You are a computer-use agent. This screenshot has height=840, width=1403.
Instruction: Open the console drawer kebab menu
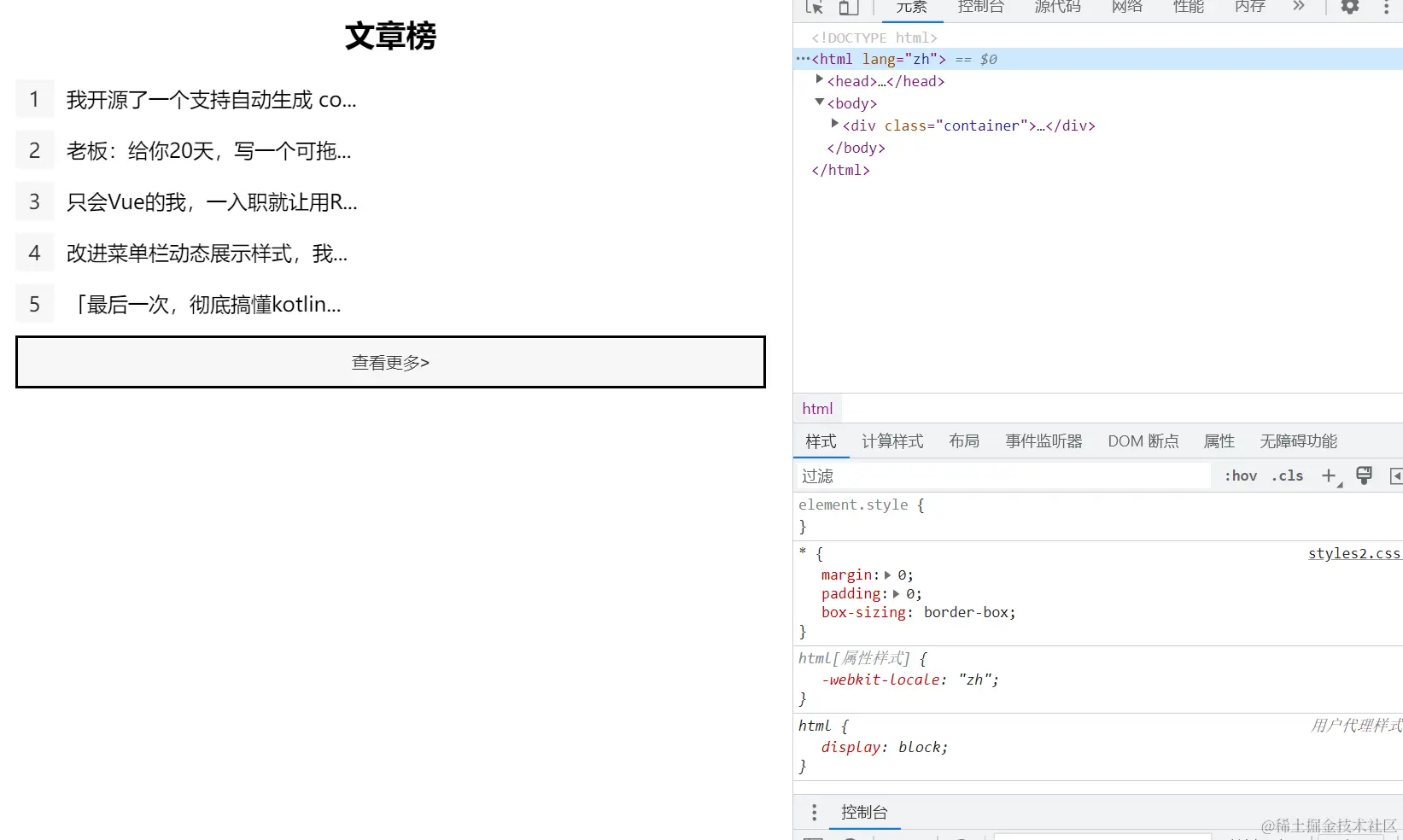coord(814,812)
